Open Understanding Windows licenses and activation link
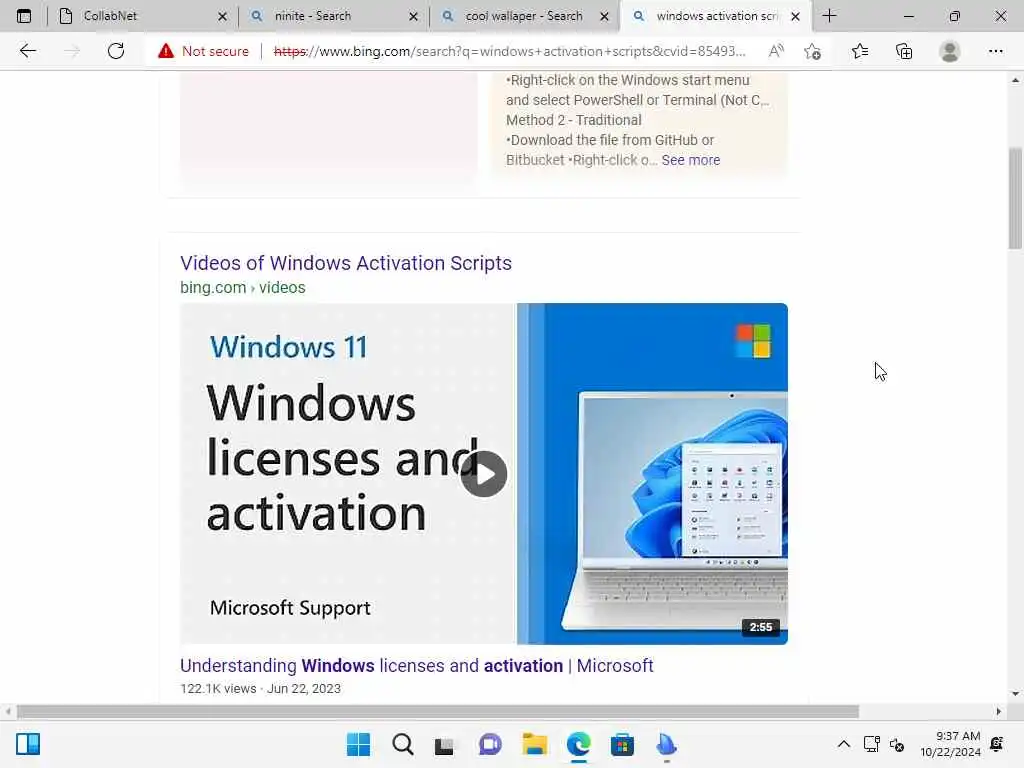The width and height of the screenshot is (1024, 768). pyautogui.click(x=417, y=665)
